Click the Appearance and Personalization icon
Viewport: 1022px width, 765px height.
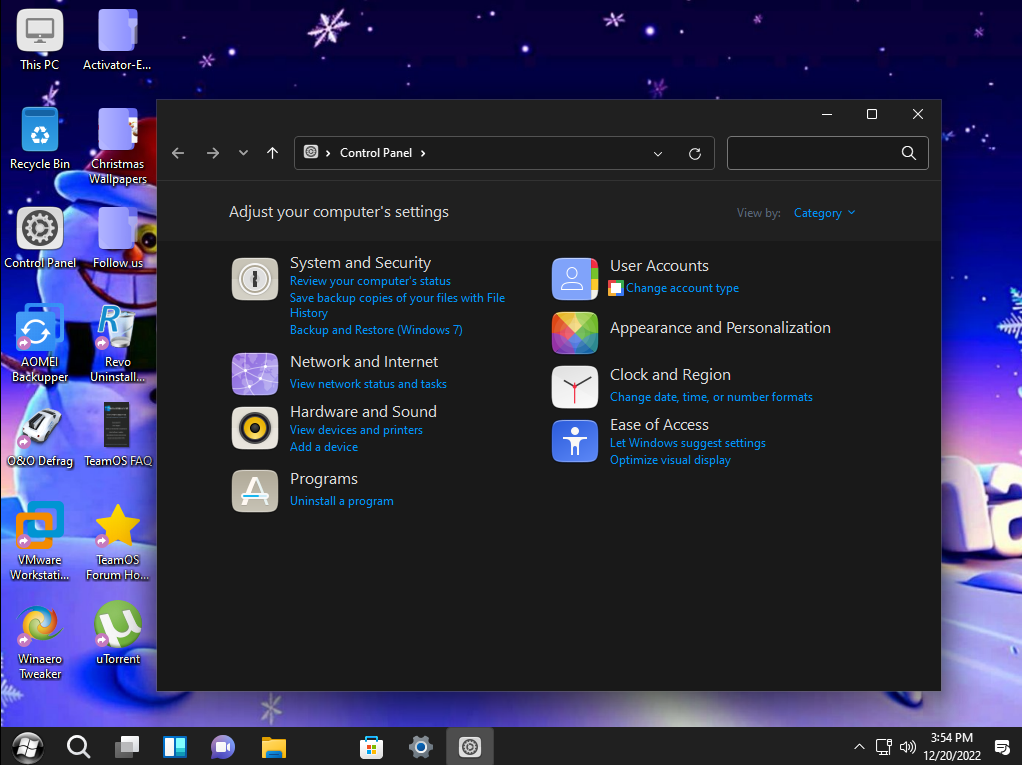(575, 333)
